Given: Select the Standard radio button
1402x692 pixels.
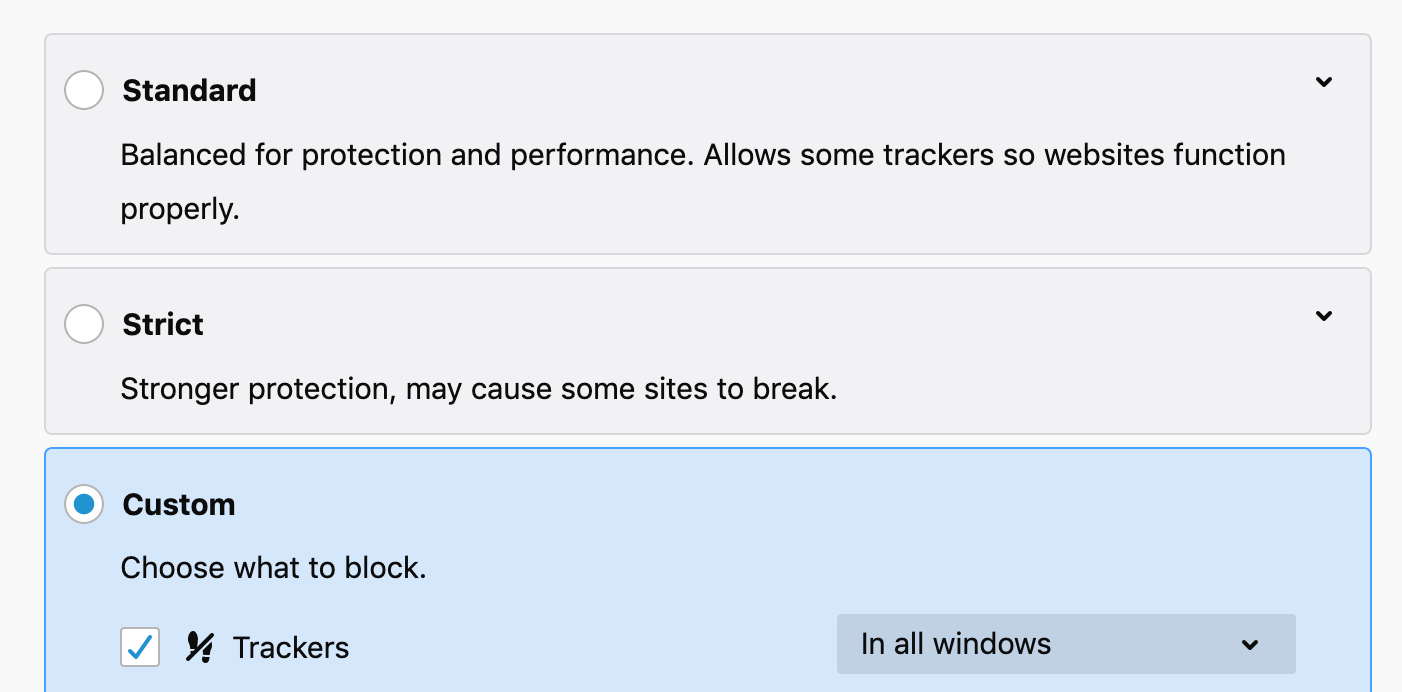Looking at the screenshot, I should 84,90.
